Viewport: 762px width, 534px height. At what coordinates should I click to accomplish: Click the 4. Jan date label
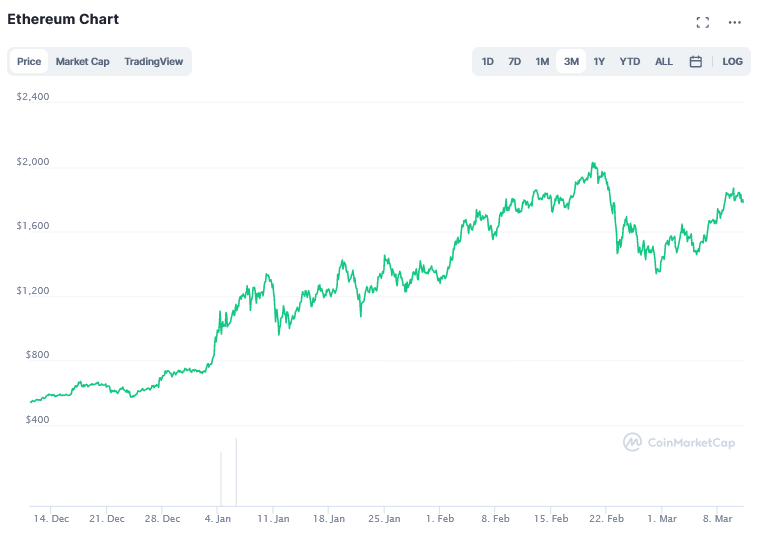tap(218, 518)
